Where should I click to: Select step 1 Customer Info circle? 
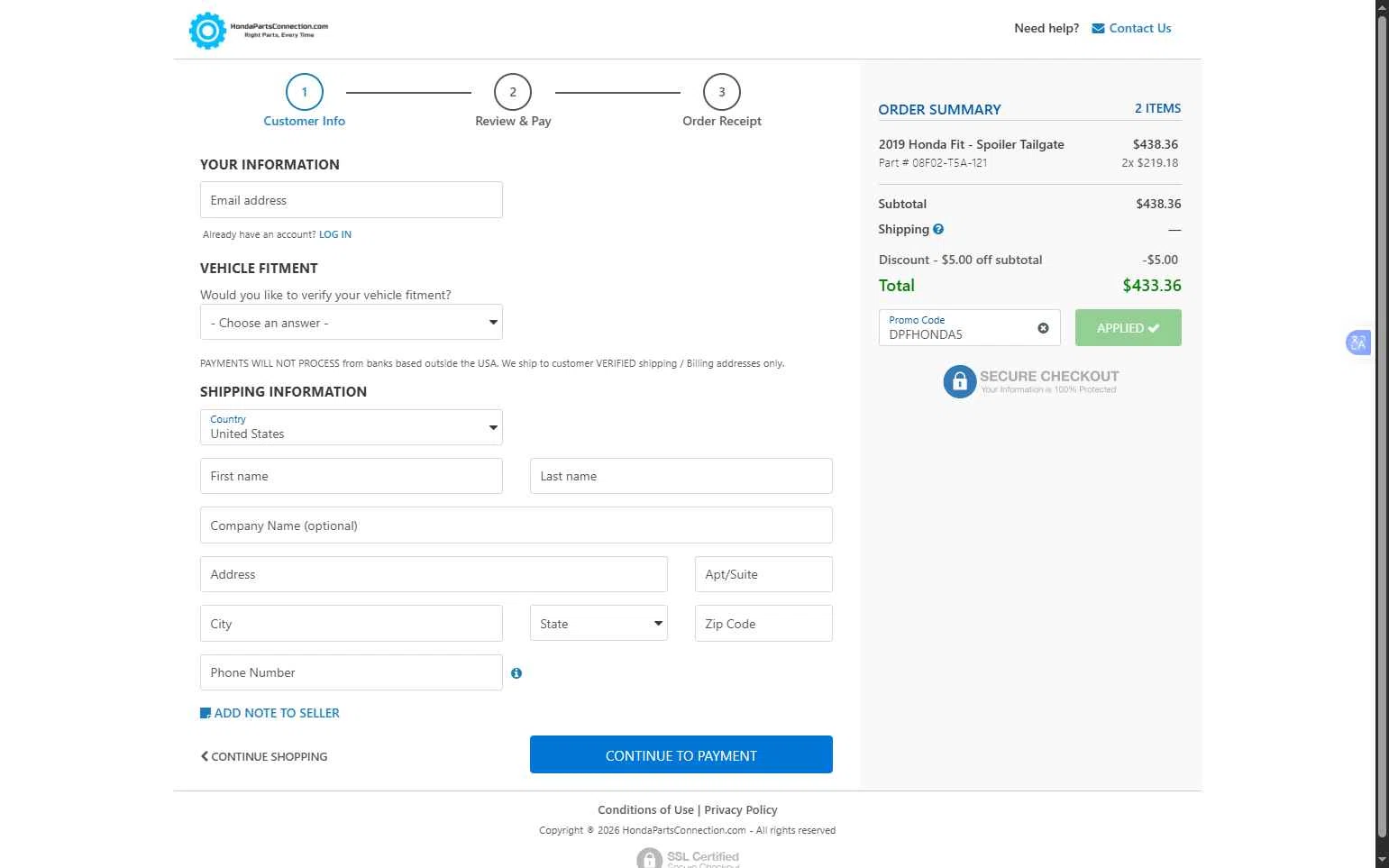coord(305,92)
